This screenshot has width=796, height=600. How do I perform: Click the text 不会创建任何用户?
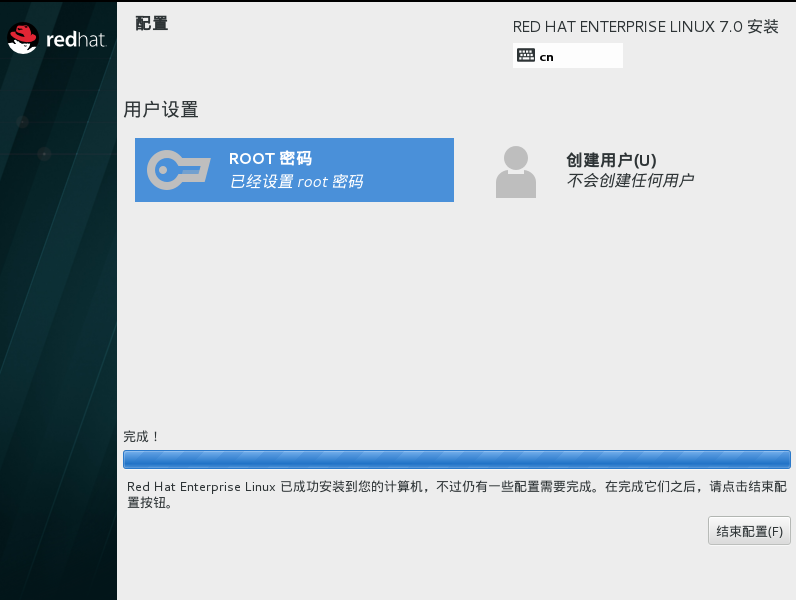(630, 180)
